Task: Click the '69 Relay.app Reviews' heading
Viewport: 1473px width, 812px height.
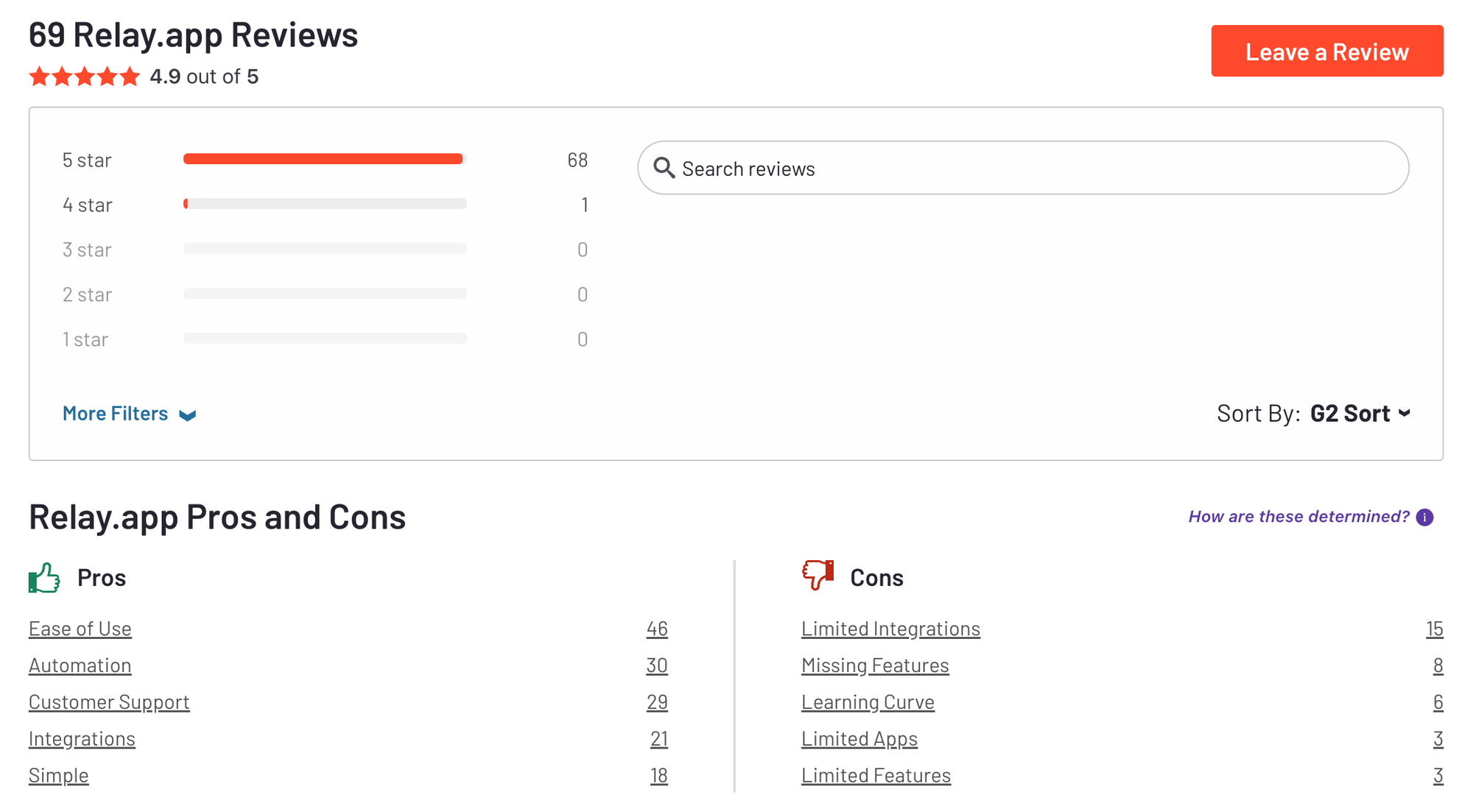Action: click(194, 35)
